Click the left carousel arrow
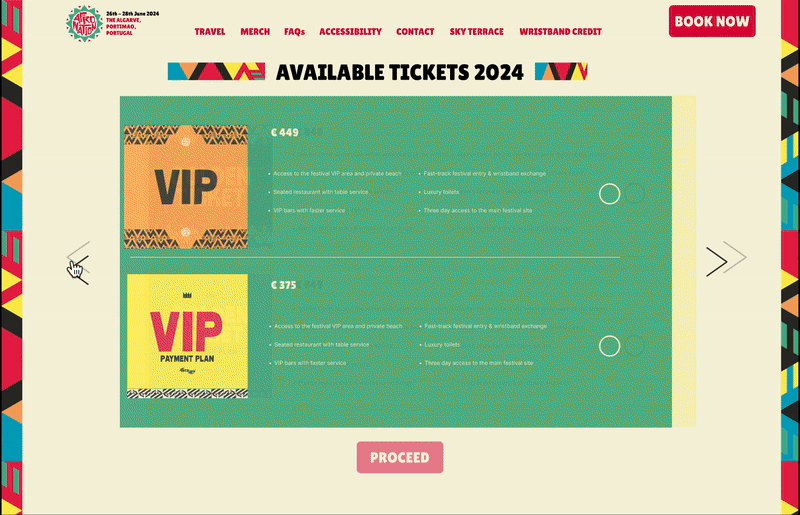This screenshot has height=515, width=800. [79, 262]
